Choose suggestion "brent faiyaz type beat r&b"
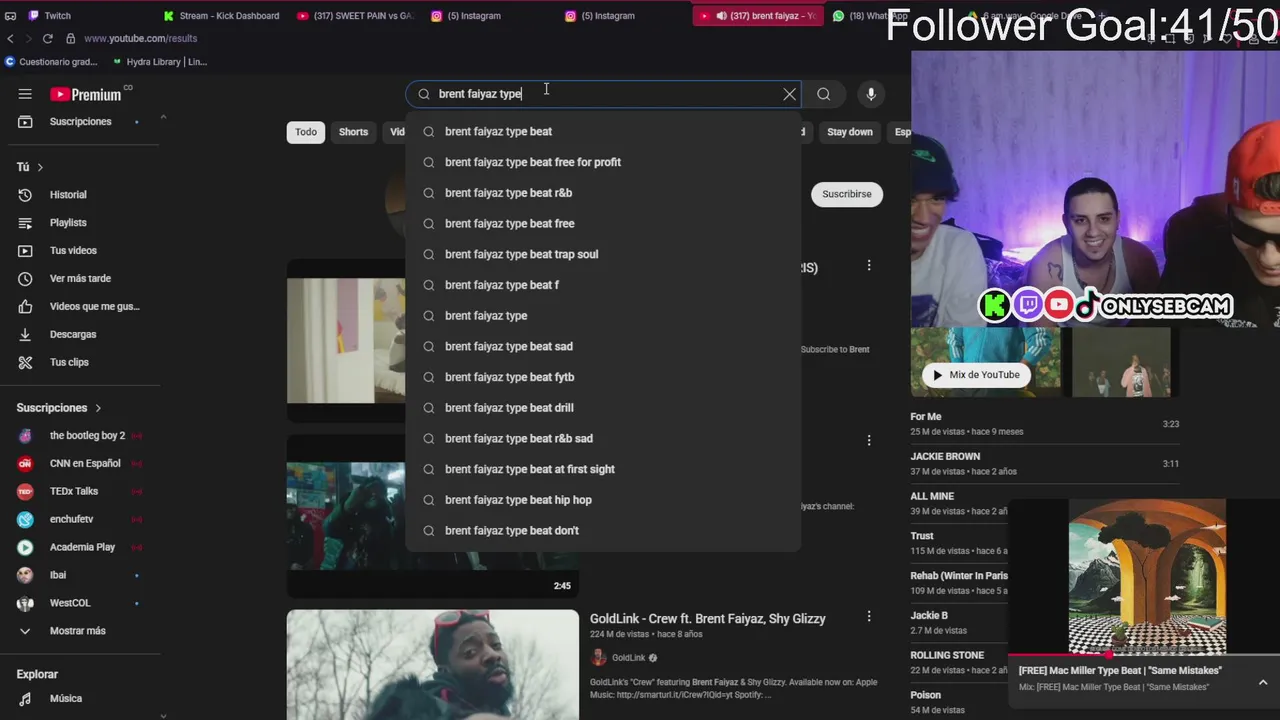Viewport: 1280px width, 720px height. 603,193
